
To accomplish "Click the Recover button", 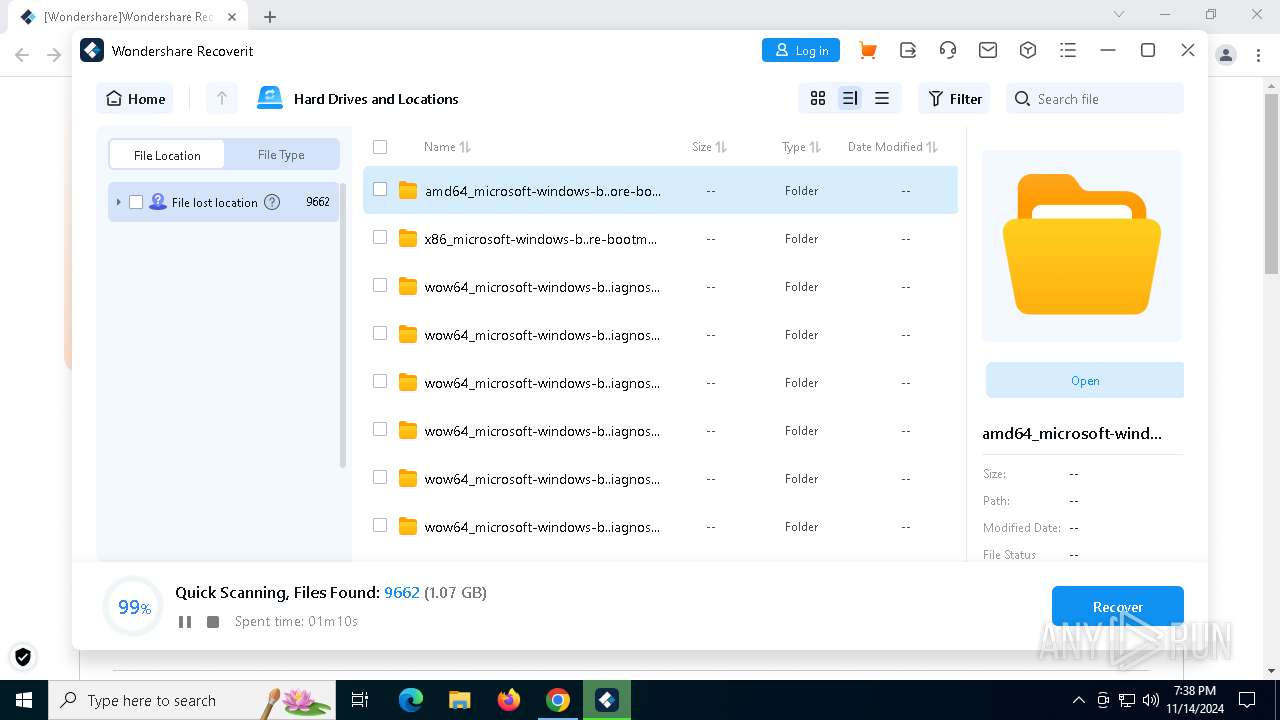I will (x=1118, y=607).
